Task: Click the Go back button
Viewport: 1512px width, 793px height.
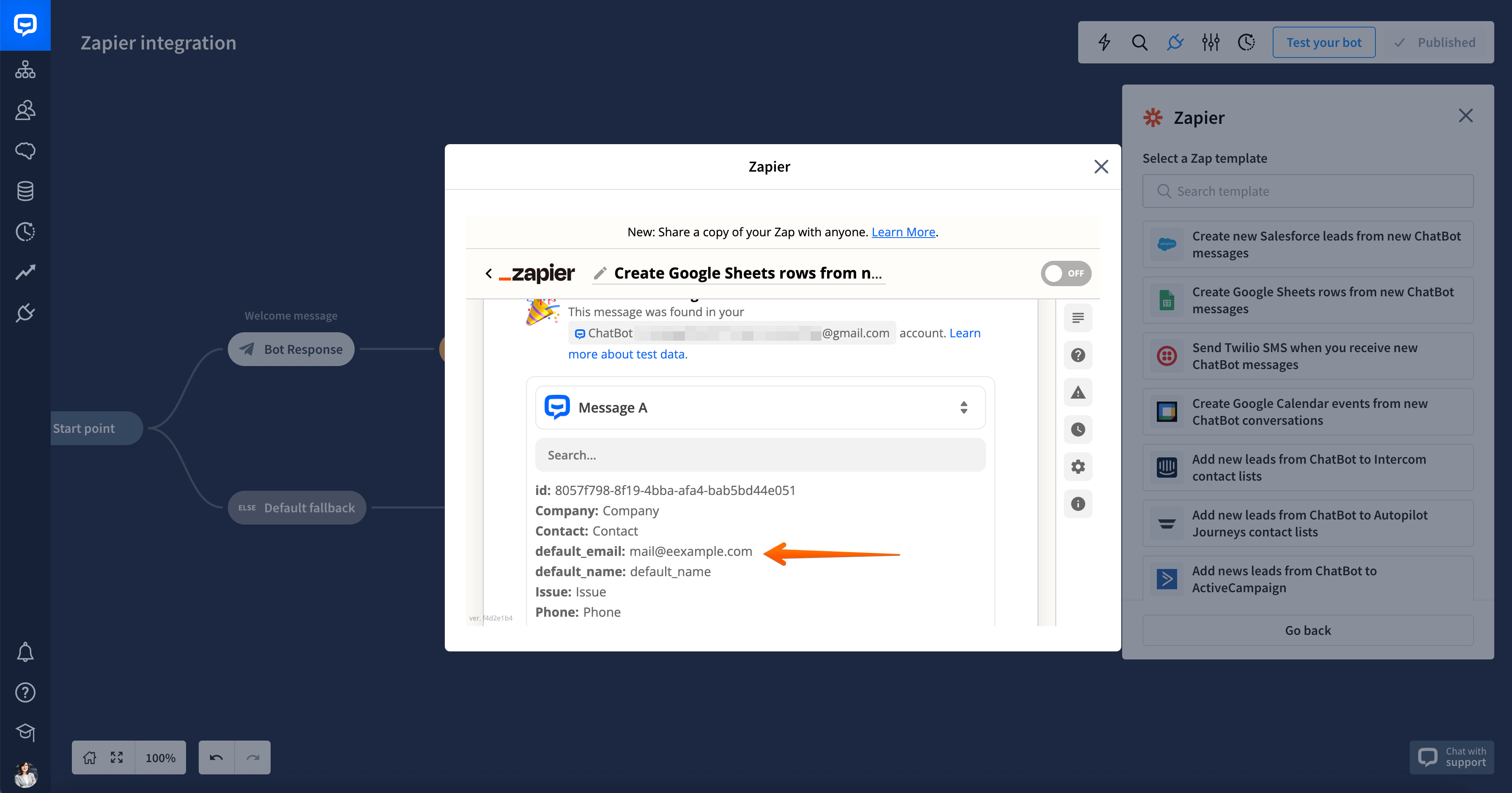Action: coord(1308,630)
